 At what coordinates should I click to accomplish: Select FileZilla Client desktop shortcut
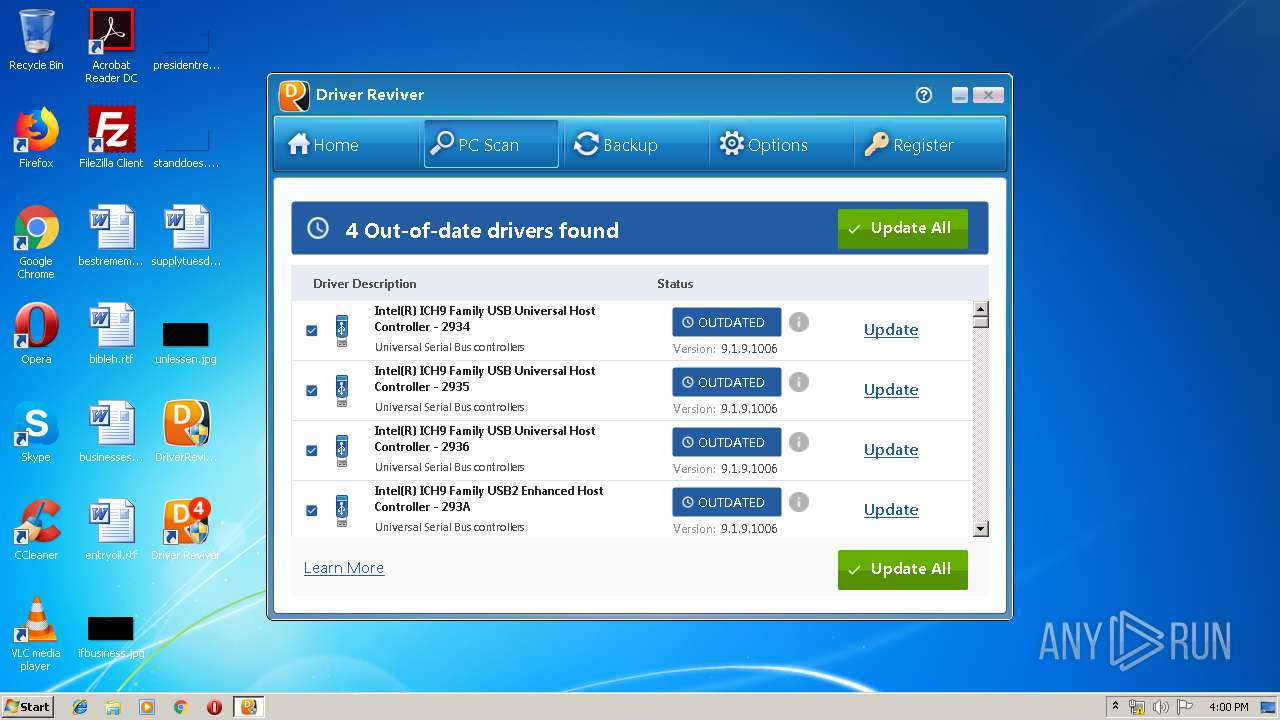(111, 138)
